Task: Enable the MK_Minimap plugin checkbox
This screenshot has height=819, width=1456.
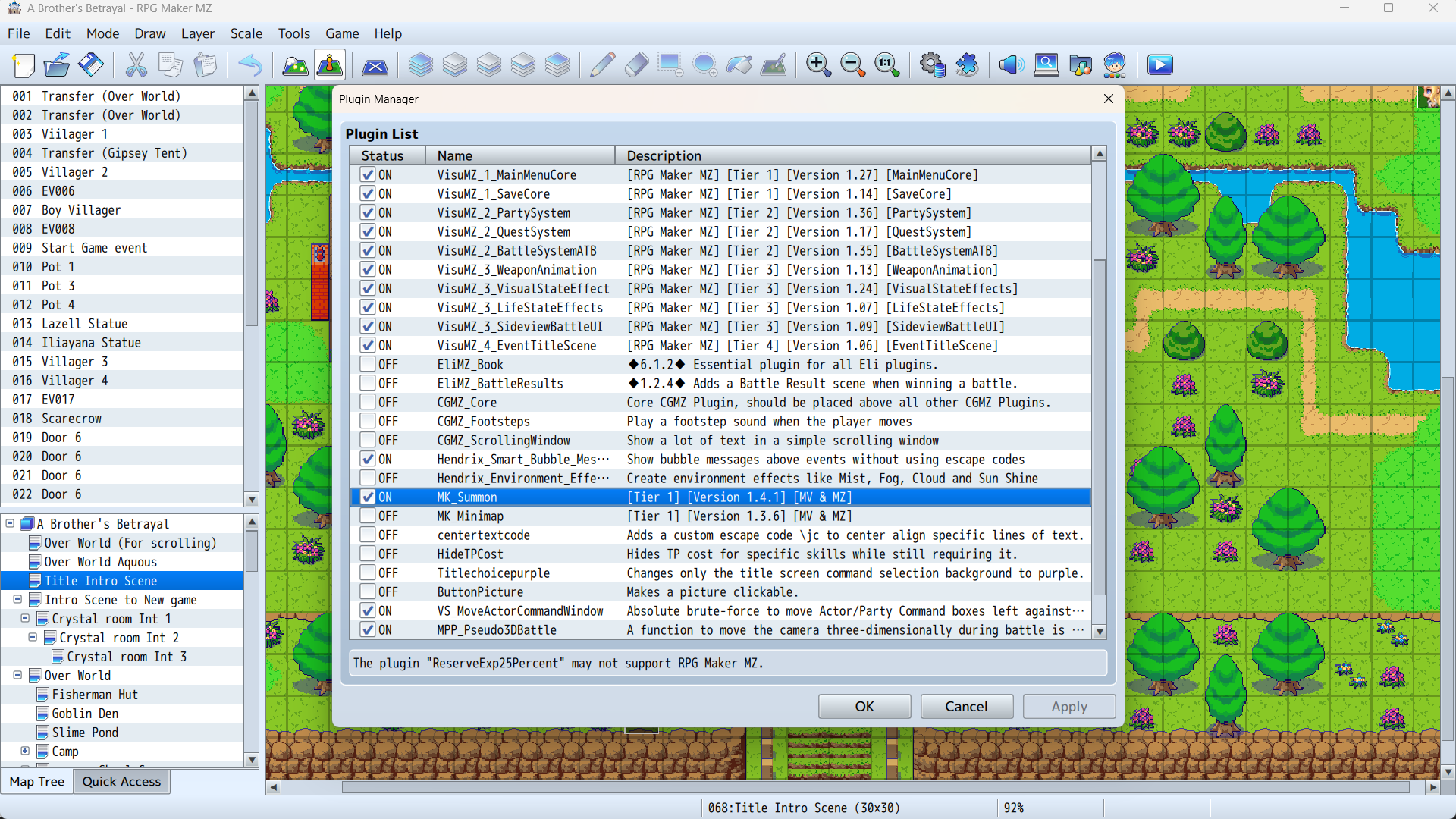Action: pyautogui.click(x=368, y=516)
